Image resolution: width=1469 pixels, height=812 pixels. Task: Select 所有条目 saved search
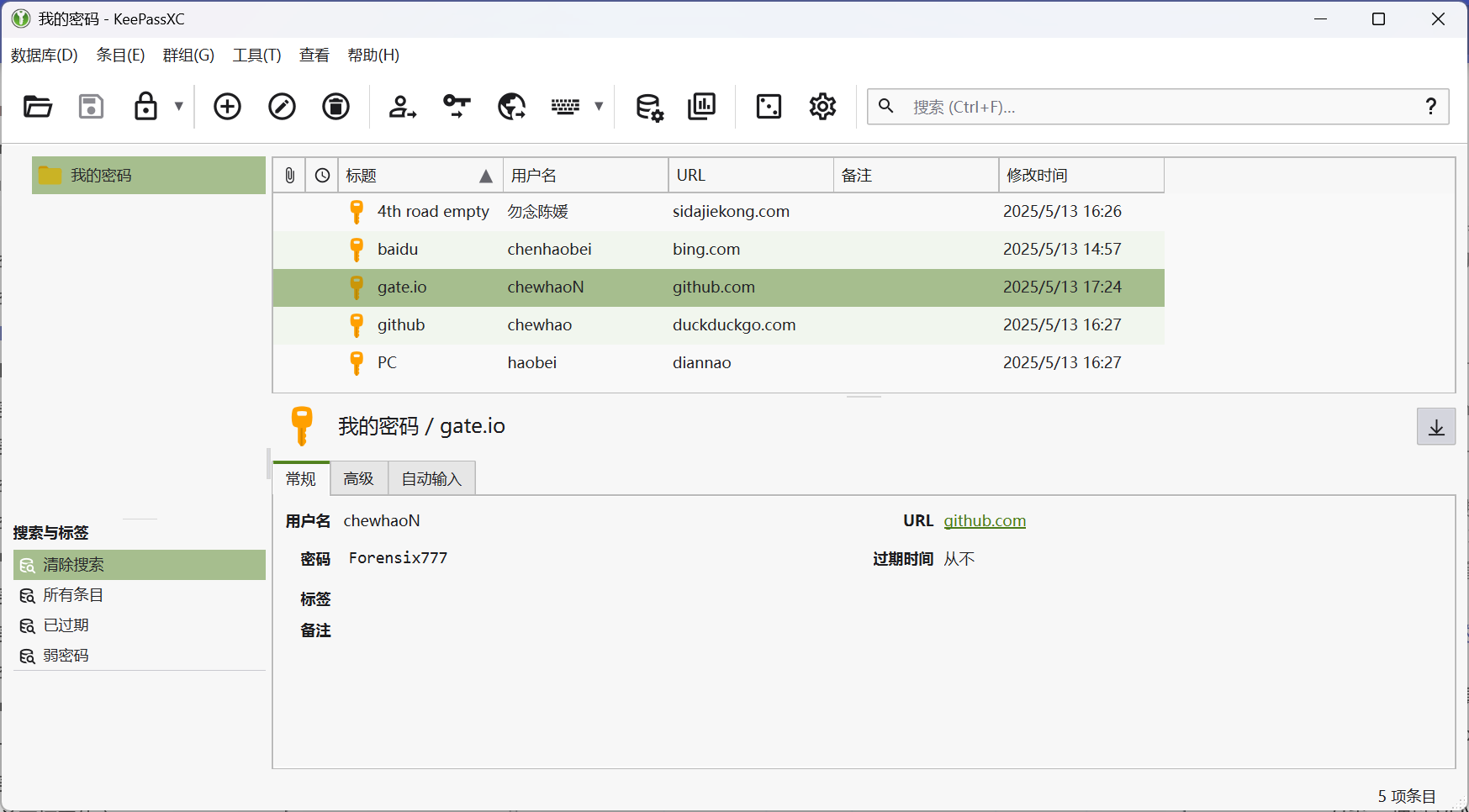tap(140, 595)
